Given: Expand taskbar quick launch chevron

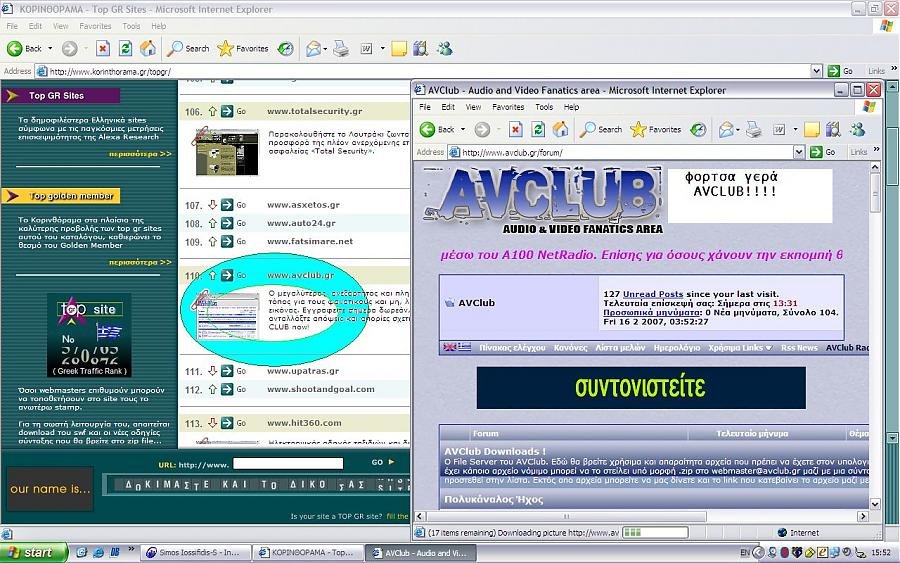Looking at the screenshot, I should click(131, 549).
